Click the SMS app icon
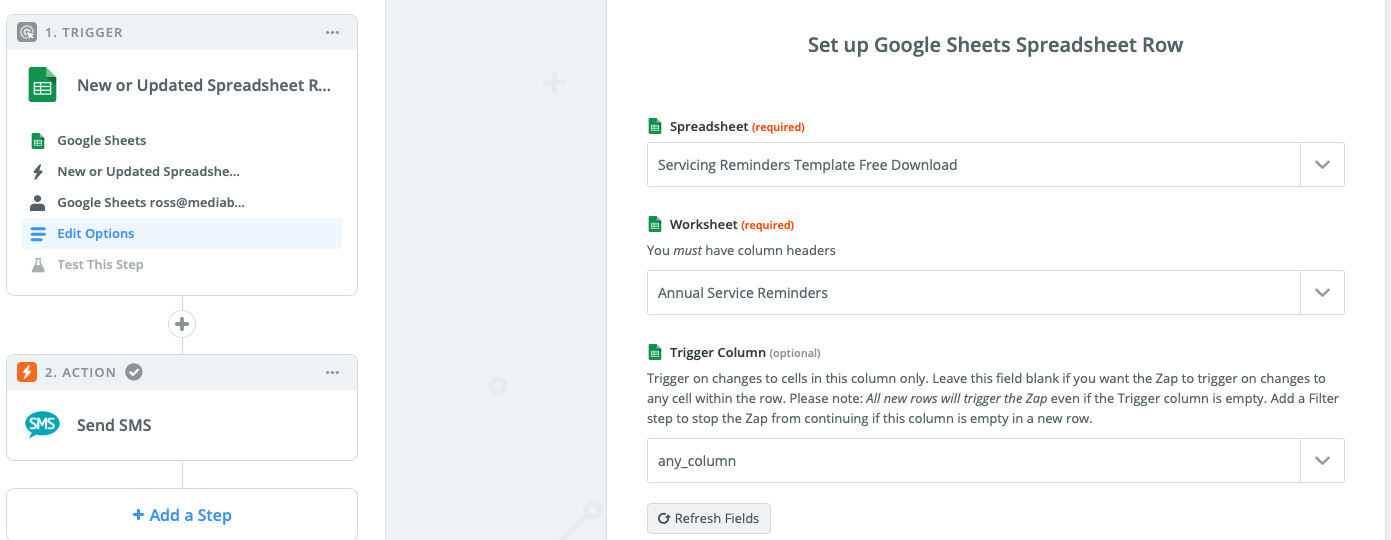The image size is (1391, 540). coord(42,425)
